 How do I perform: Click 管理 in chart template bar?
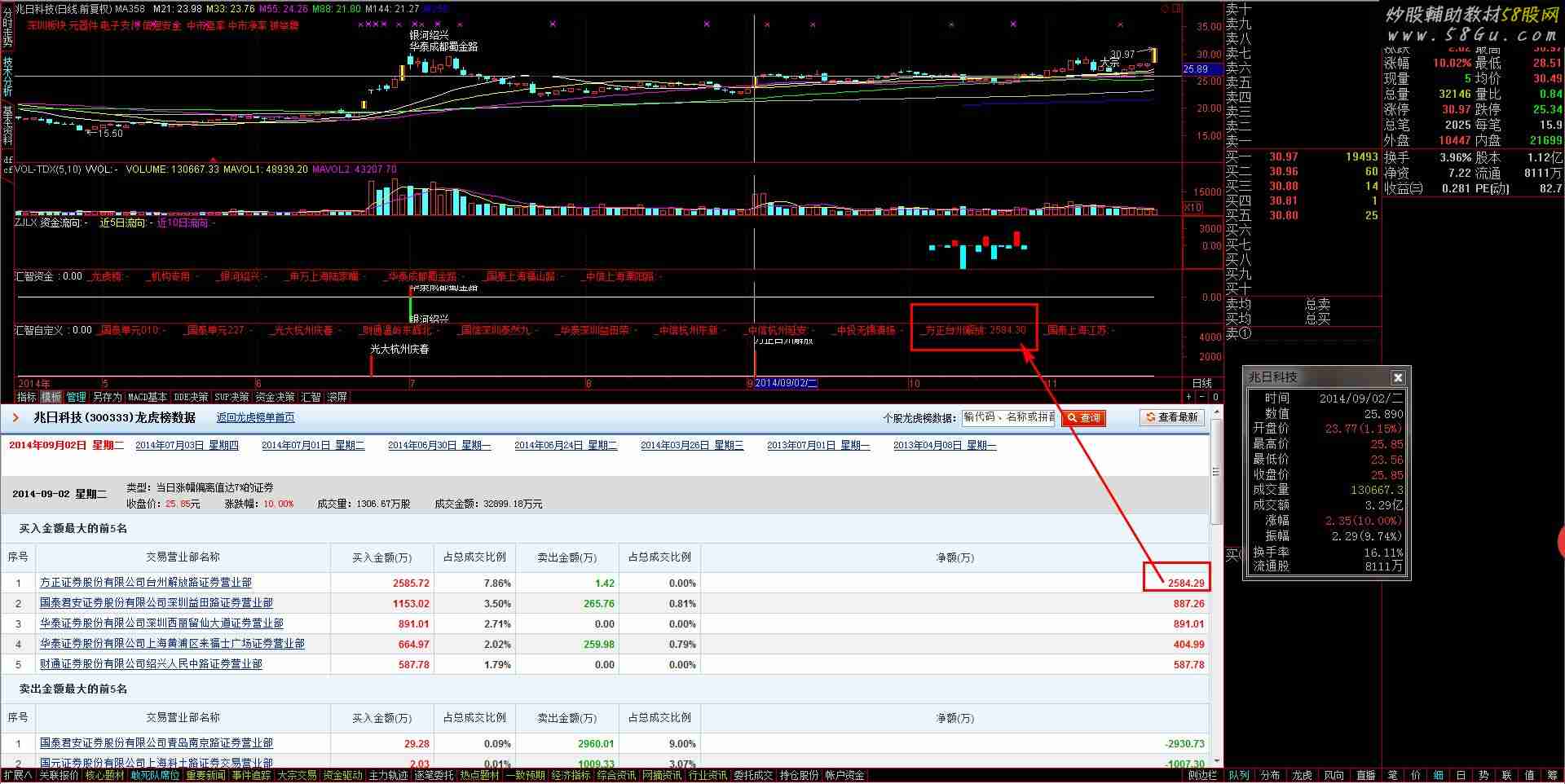[77, 397]
